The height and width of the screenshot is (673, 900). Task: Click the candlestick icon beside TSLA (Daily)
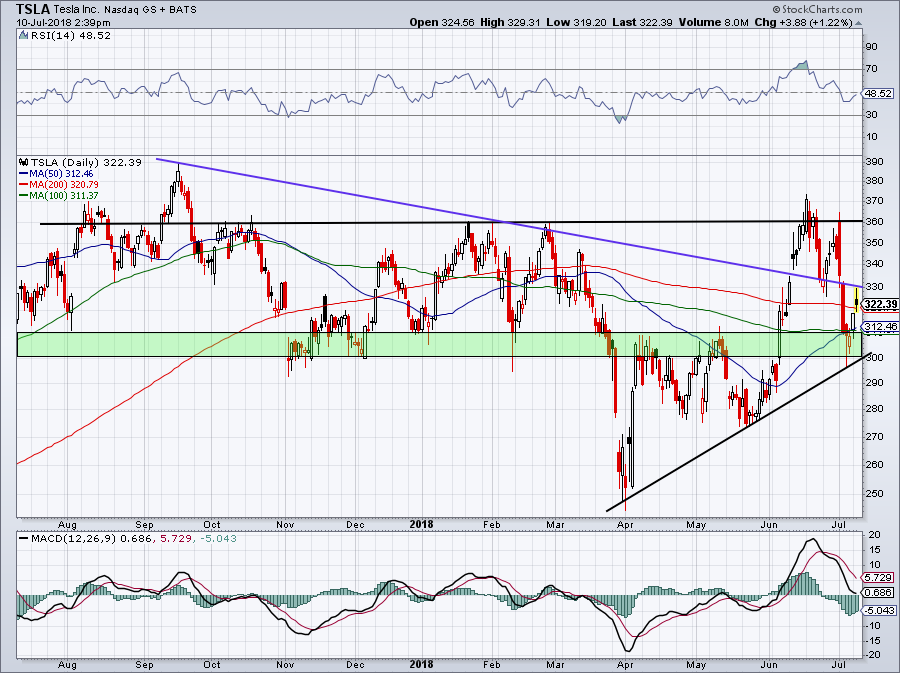click(24, 162)
